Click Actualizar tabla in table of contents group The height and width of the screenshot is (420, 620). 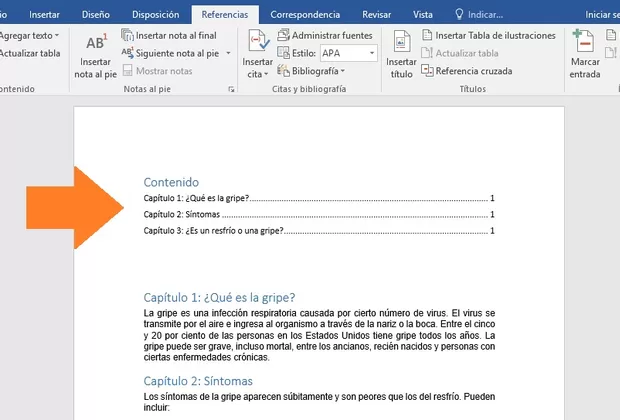[30, 53]
